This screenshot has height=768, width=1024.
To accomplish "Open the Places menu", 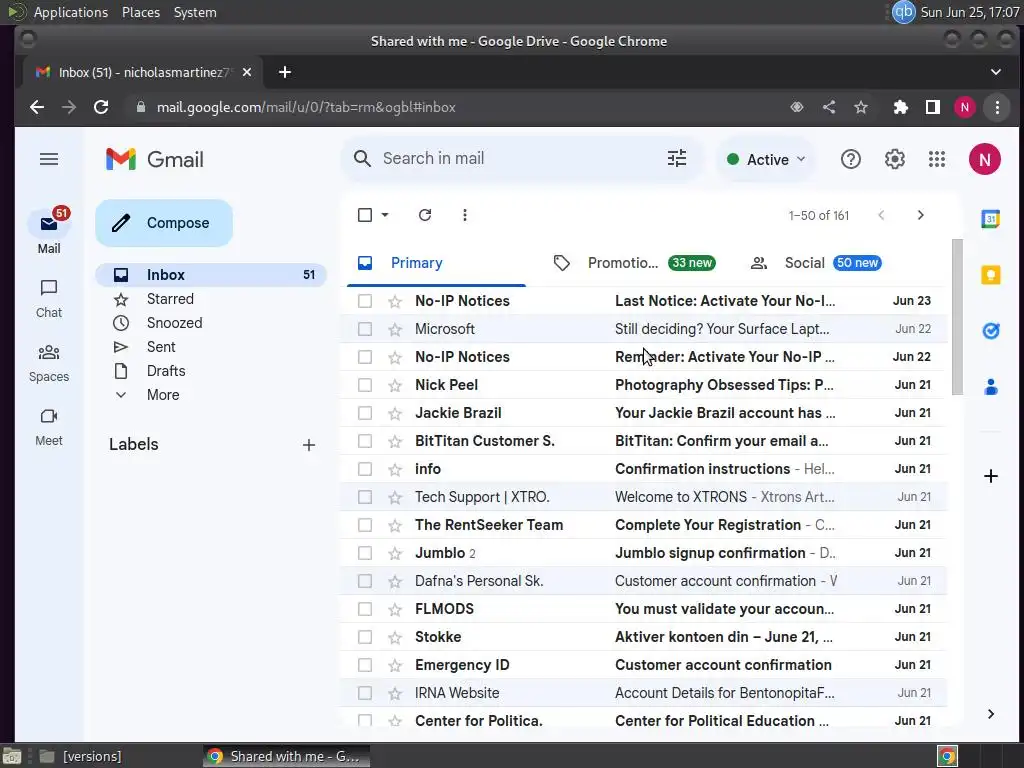I will (x=140, y=12).
